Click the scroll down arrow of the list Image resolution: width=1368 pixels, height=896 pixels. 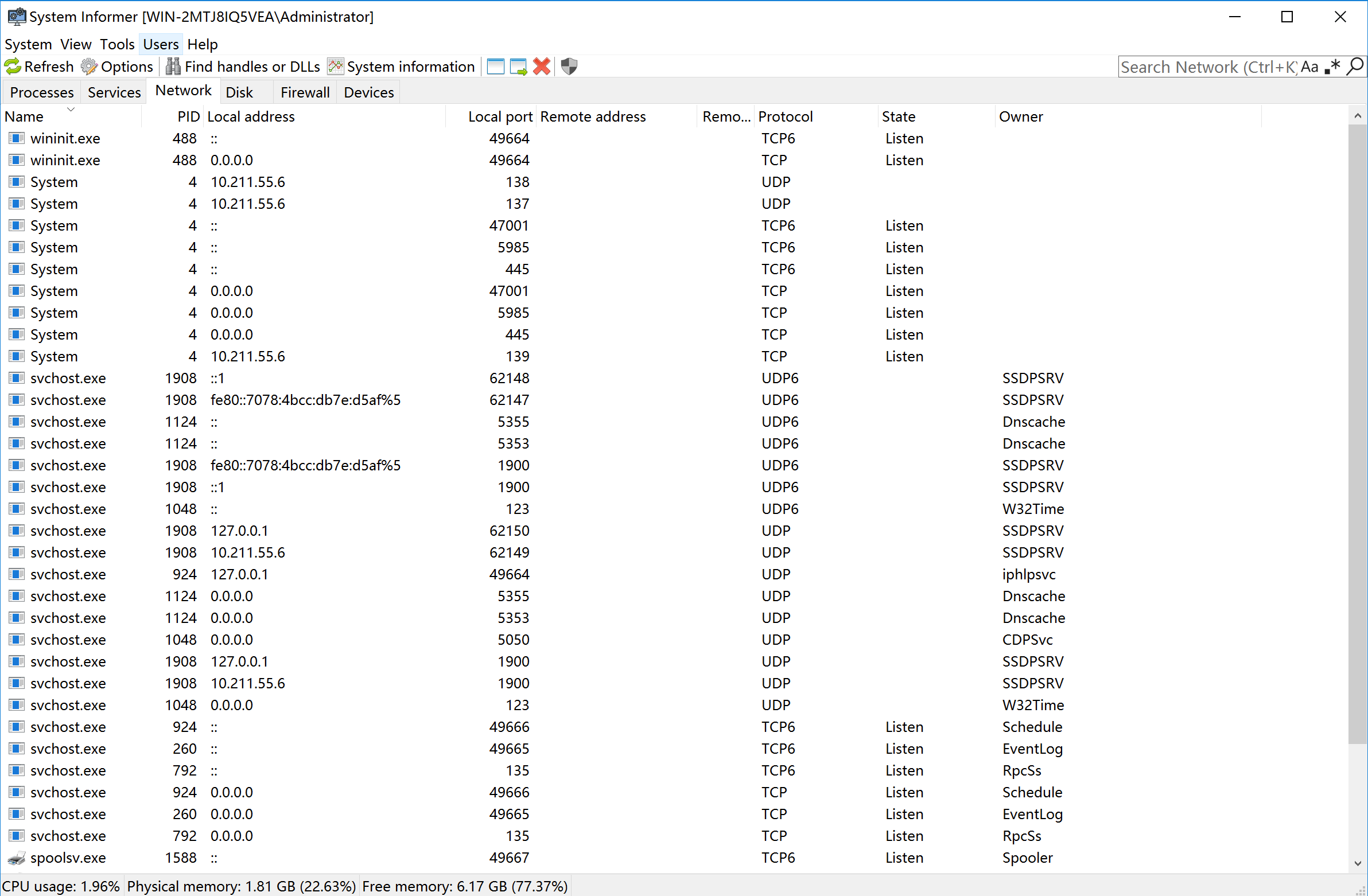pyautogui.click(x=1357, y=863)
